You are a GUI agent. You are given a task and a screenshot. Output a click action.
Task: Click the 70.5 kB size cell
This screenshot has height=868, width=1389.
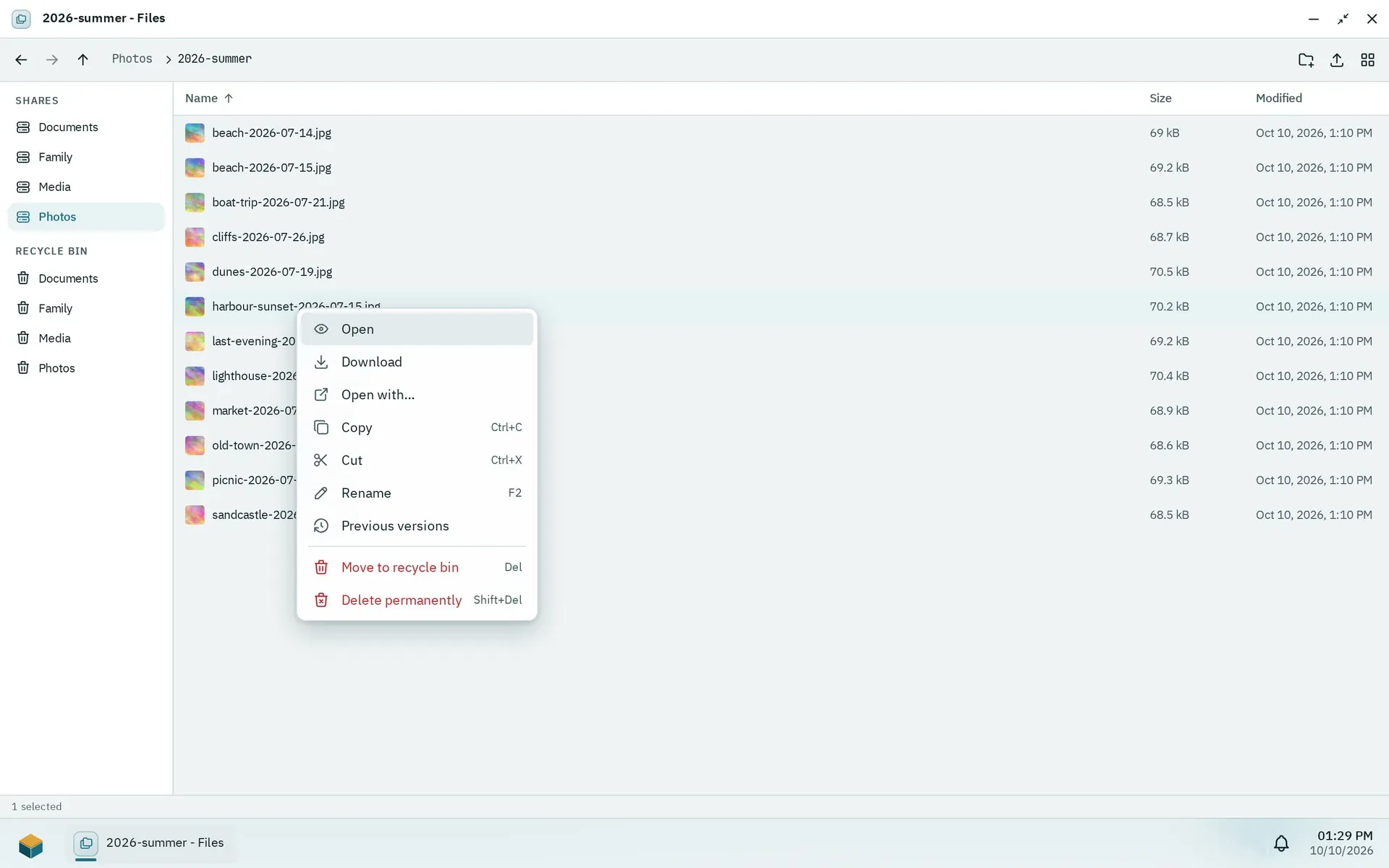pos(1169,272)
